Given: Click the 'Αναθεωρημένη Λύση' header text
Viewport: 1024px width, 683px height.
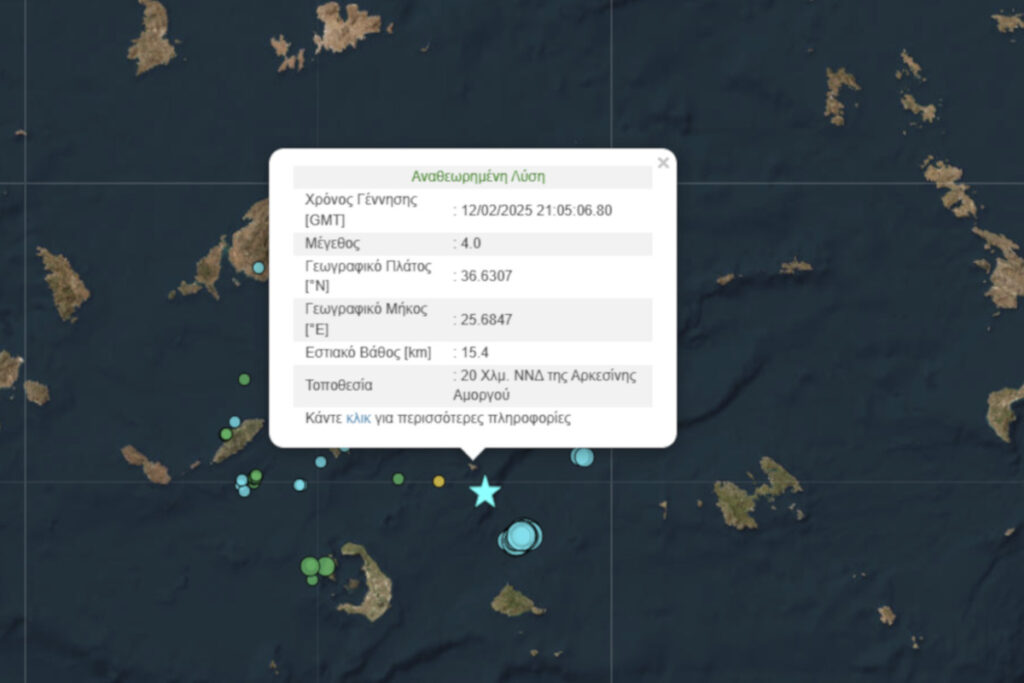Looking at the screenshot, I should click(x=478, y=176).
